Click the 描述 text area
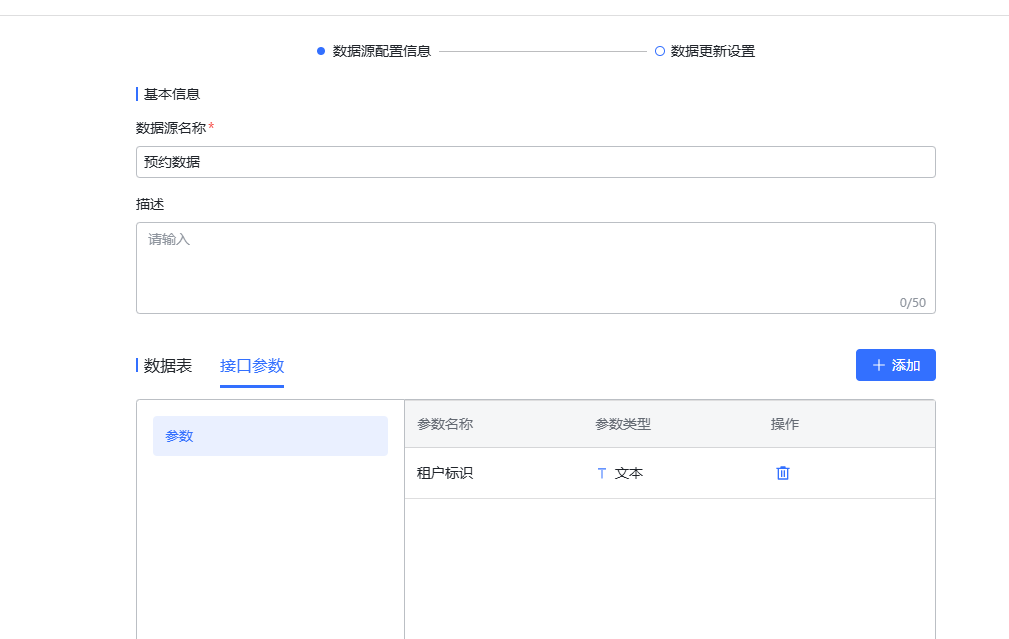The height and width of the screenshot is (639, 1009). tap(535, 268)
